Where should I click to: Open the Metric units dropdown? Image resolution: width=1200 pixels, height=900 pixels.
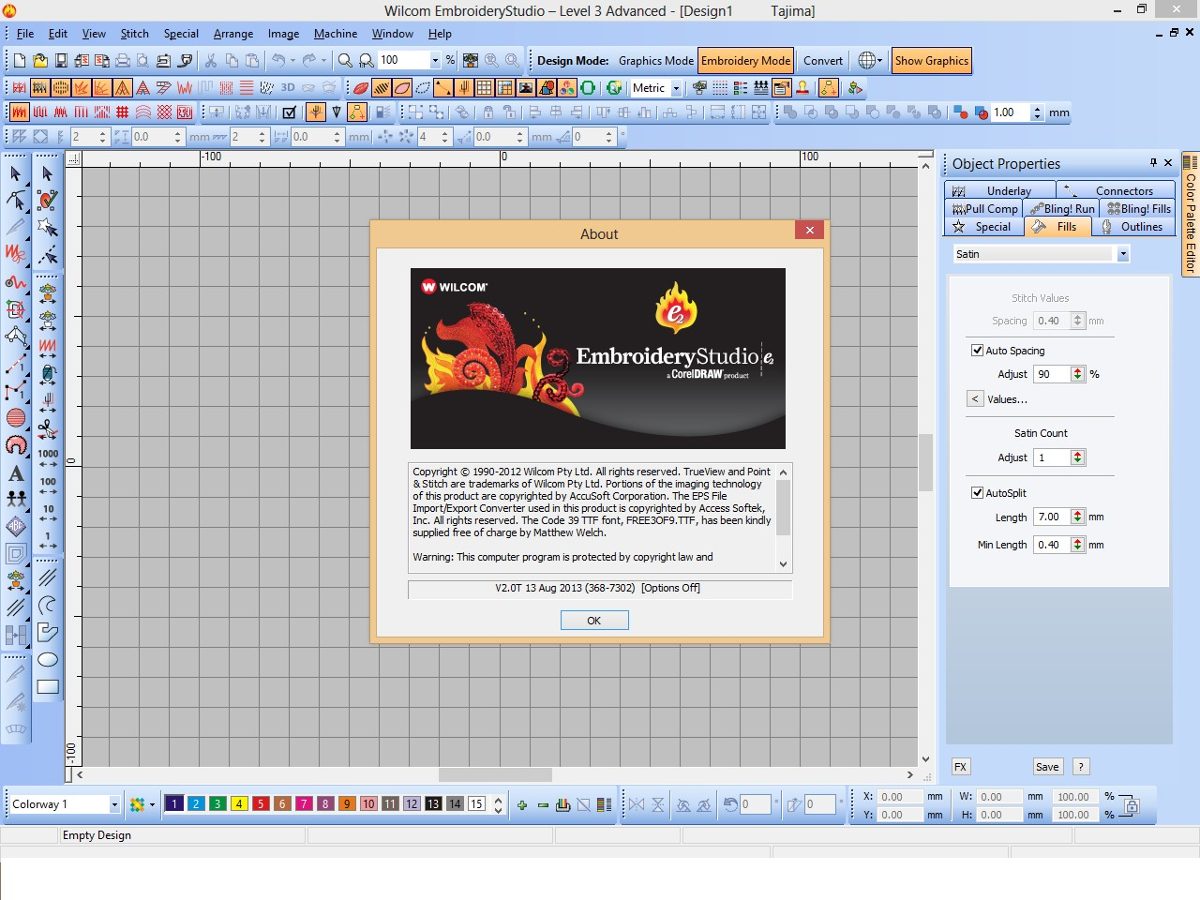[x=677, y=88]
